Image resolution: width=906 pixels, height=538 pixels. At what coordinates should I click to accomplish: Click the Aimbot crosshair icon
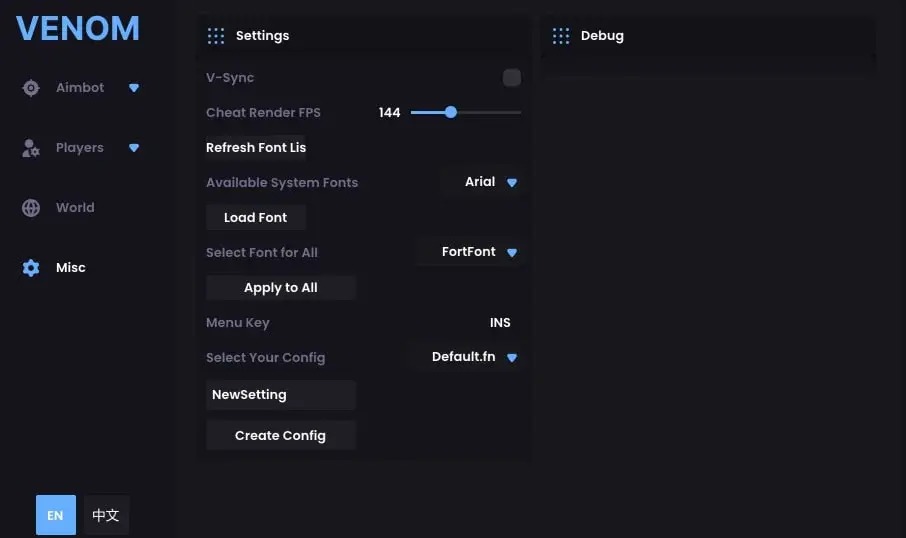pyautogui.click(x=31, y=88)
